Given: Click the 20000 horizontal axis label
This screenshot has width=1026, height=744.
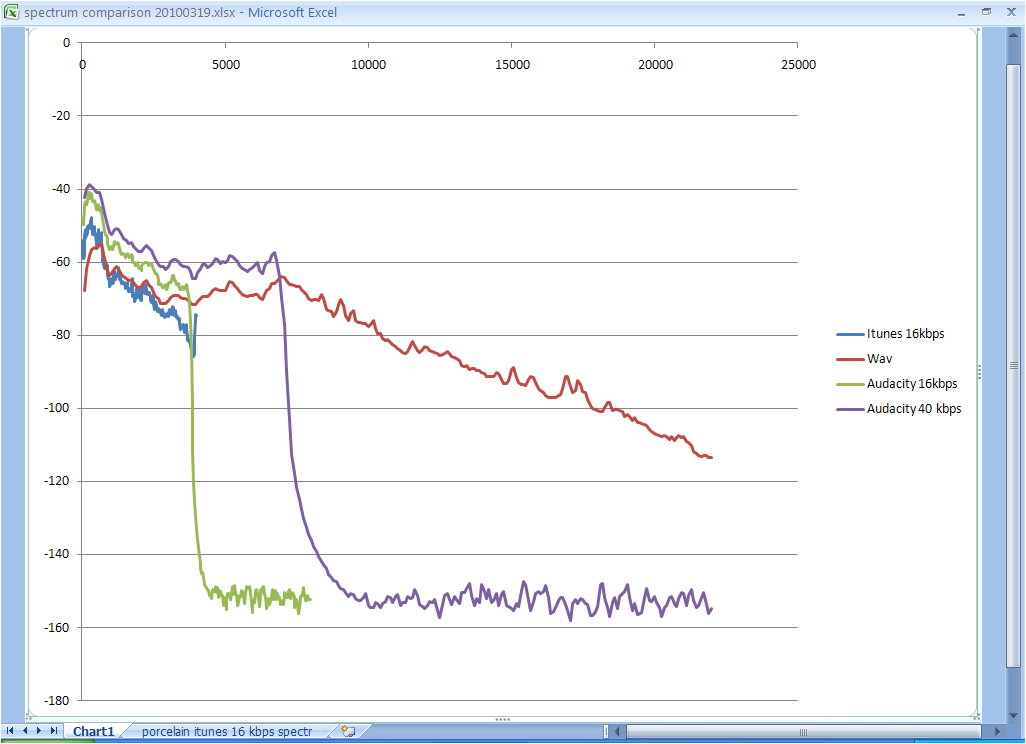Looking at the screenshot, I should pyautogui.click(x=656, y=65).
